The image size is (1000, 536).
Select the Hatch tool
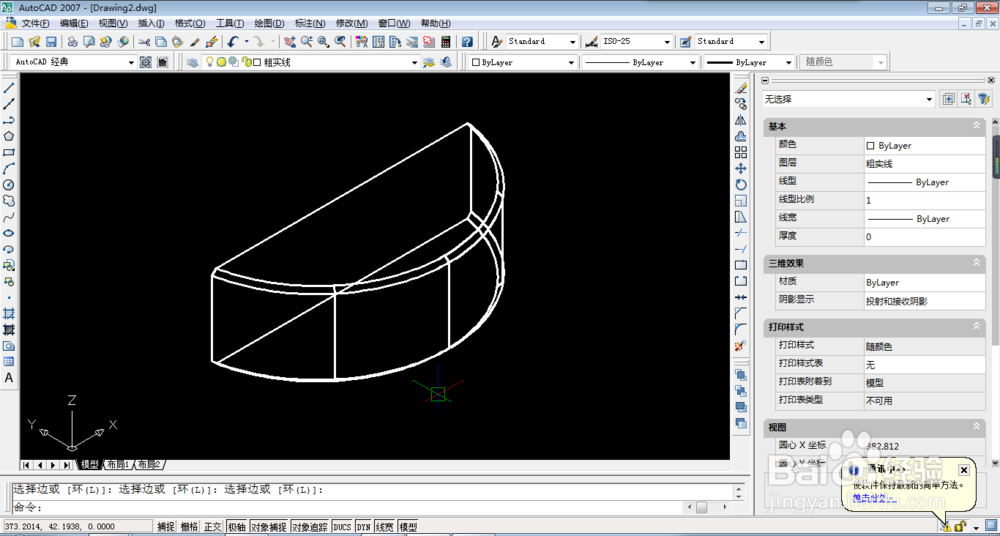[9, 313]
